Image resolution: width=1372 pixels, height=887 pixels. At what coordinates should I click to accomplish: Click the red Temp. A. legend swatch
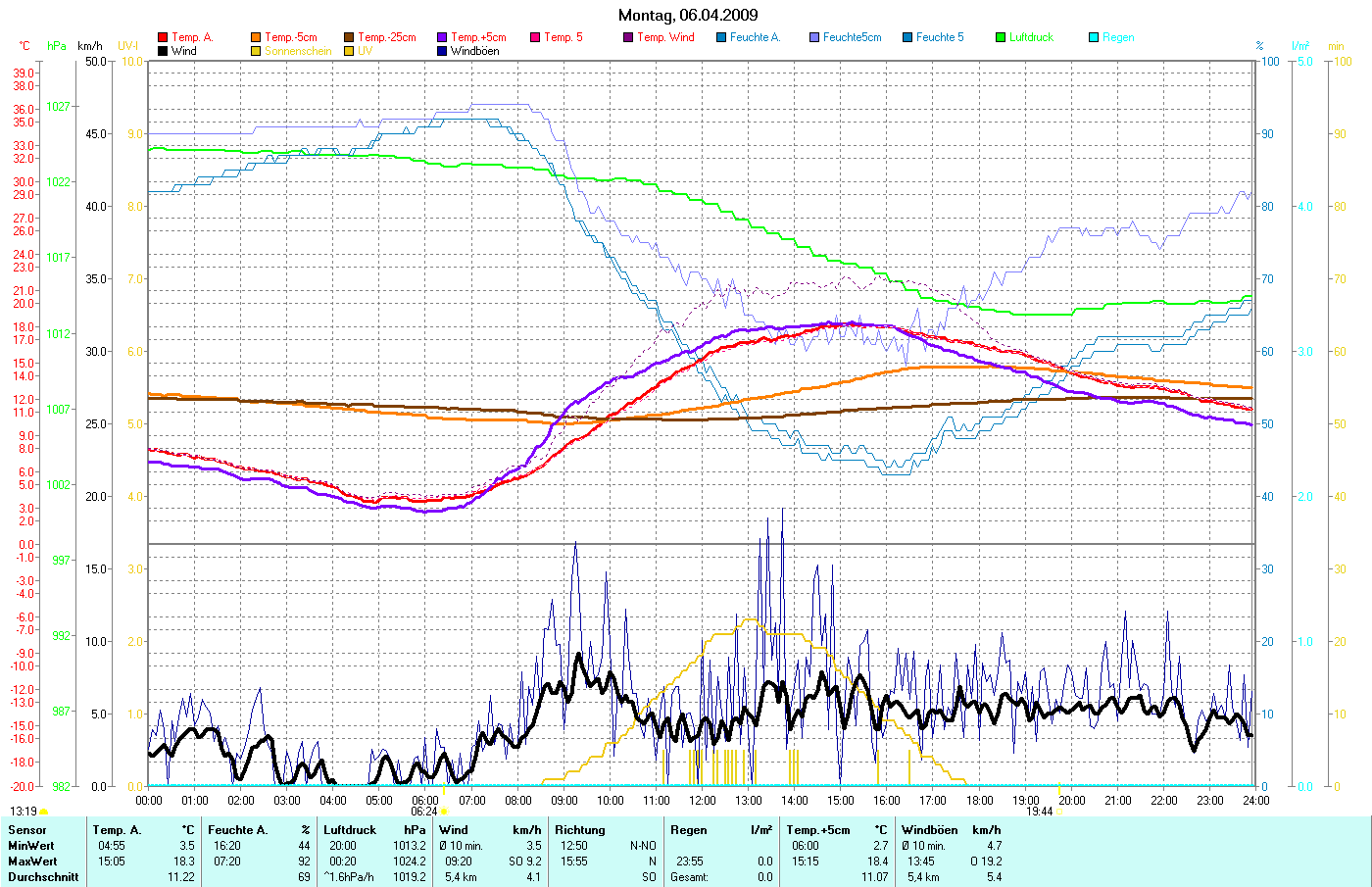pyautogui.click(x=163, y=37)
